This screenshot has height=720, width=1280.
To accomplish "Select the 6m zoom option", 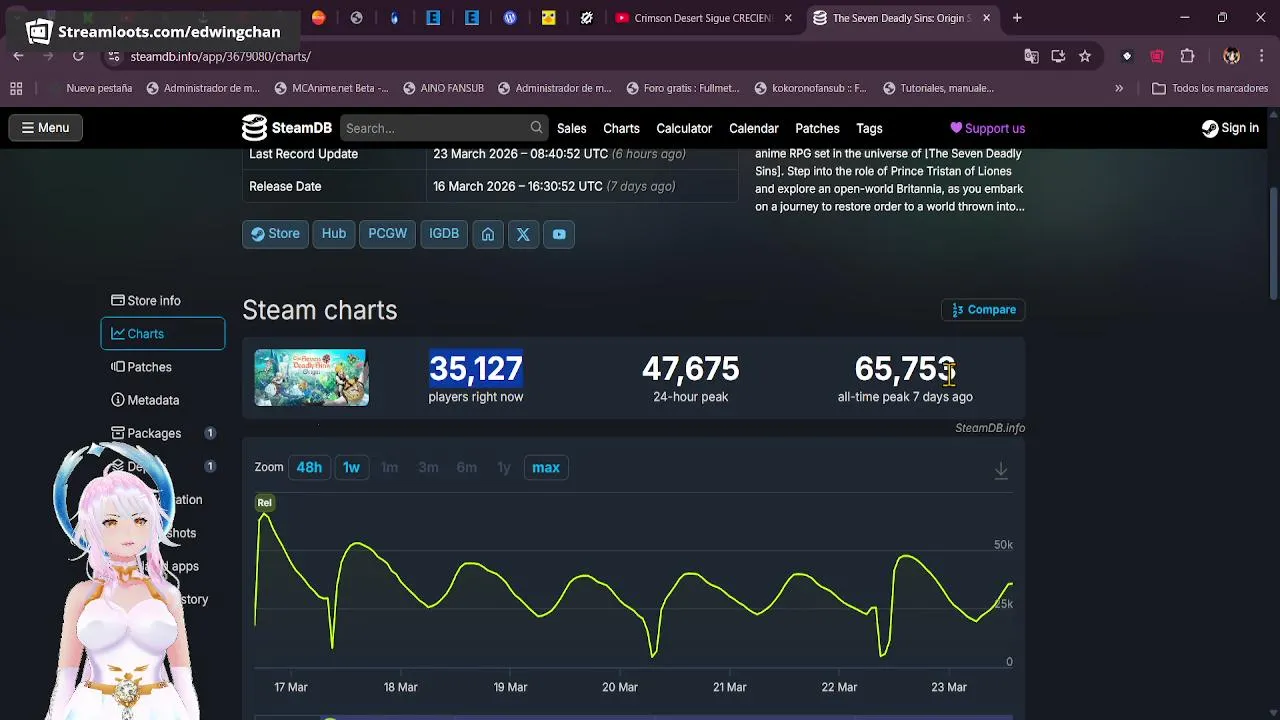I will (466, 467).
